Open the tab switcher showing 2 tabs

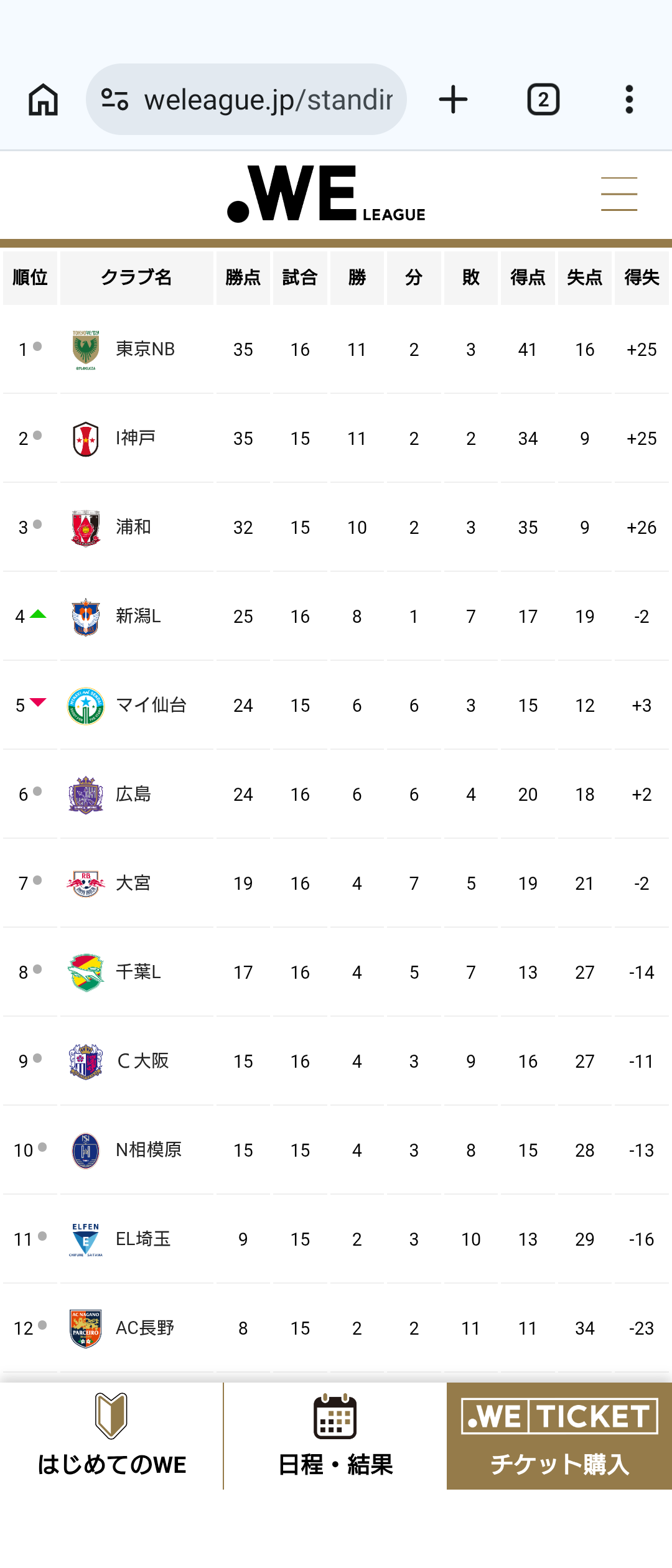(543, 100)
